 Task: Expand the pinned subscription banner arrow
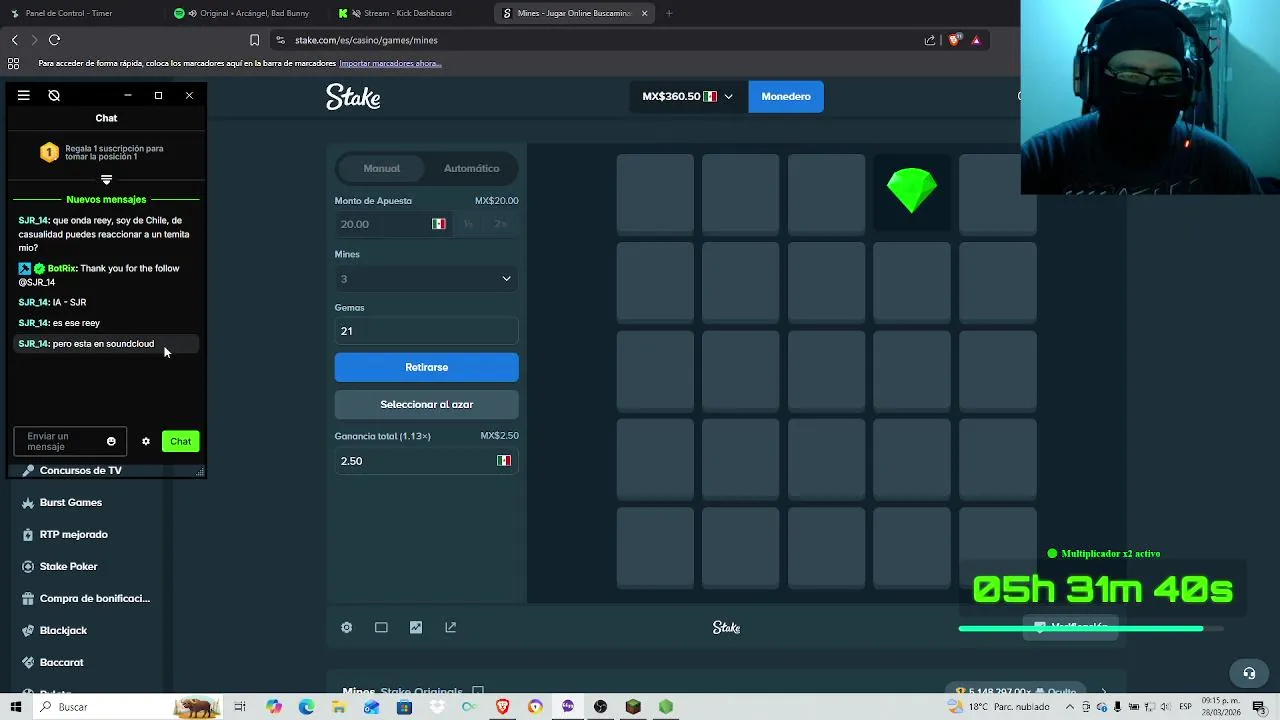click(x=106, y=180)
